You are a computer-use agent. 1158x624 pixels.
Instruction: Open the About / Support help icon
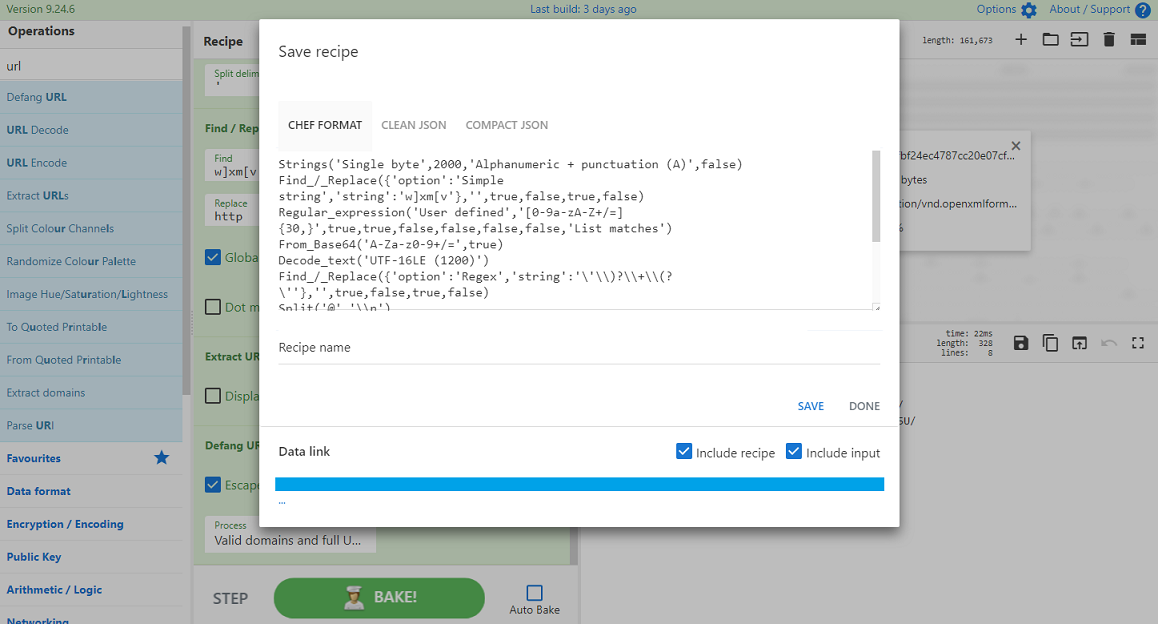tap(1142, 10)
